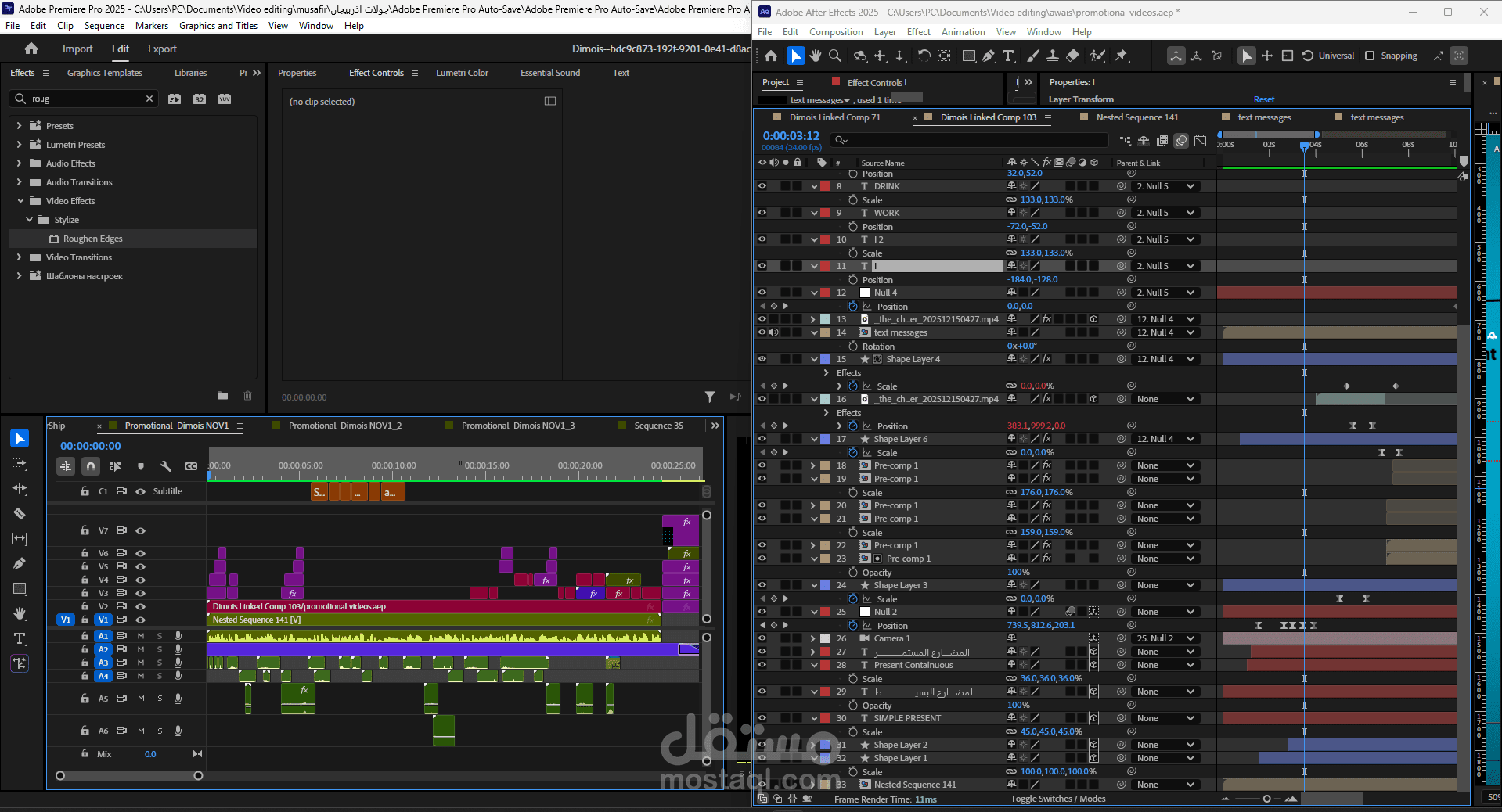Choose the Rectangle shape tool in After Effects
This screenshot has width=1502, height=812.
[969, 56]
